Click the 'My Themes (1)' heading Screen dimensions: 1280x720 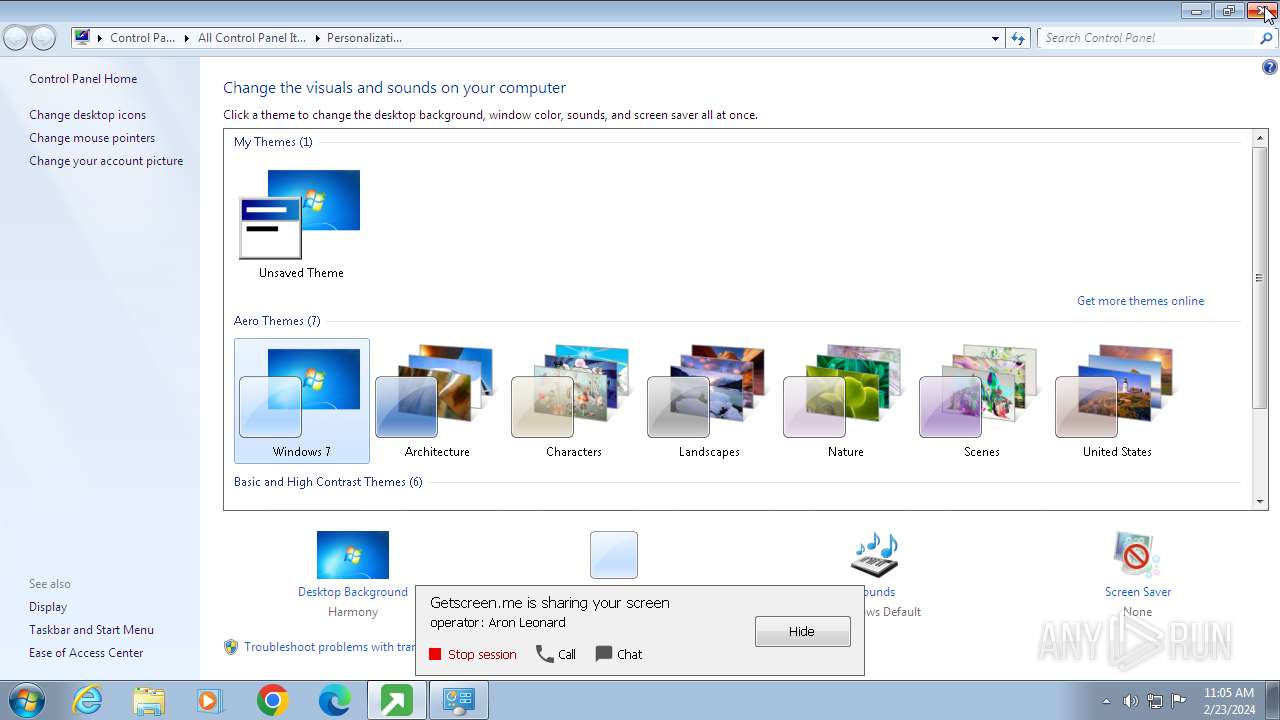click(273, 142)
